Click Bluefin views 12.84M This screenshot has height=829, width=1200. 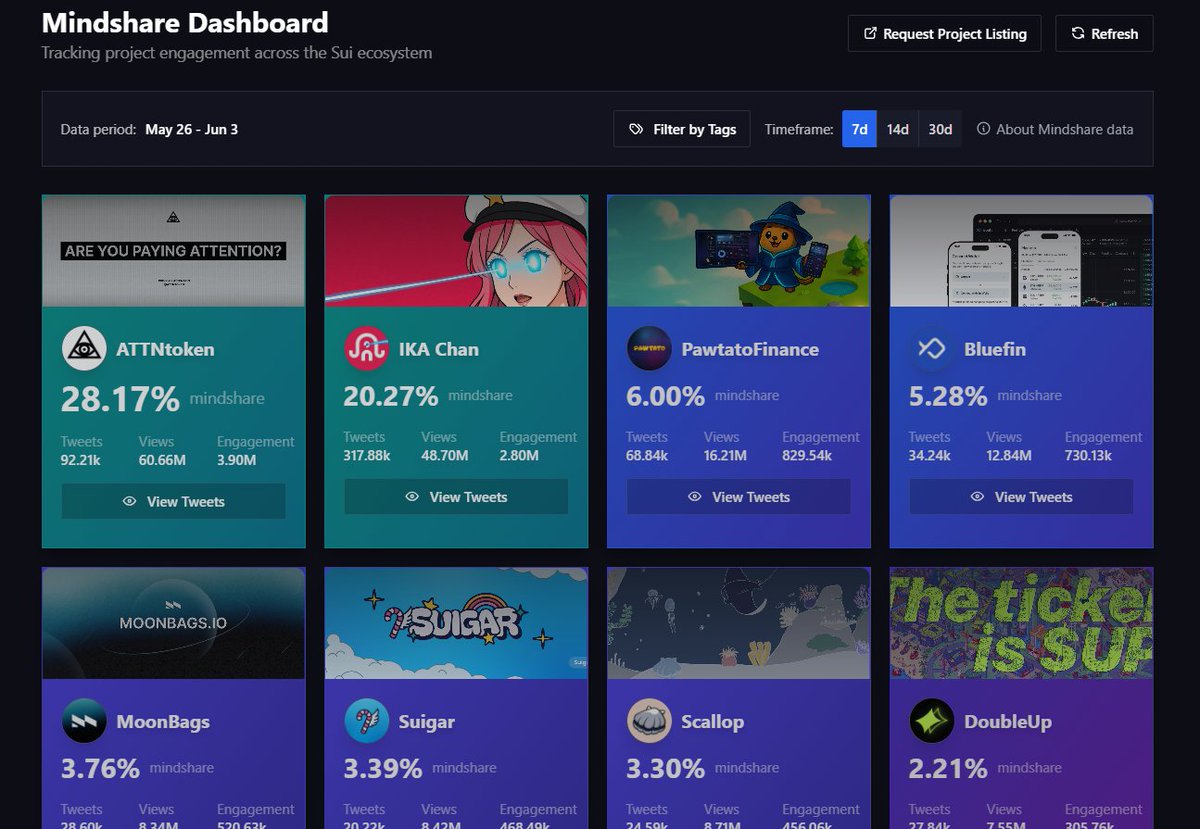pos(1010,455)
